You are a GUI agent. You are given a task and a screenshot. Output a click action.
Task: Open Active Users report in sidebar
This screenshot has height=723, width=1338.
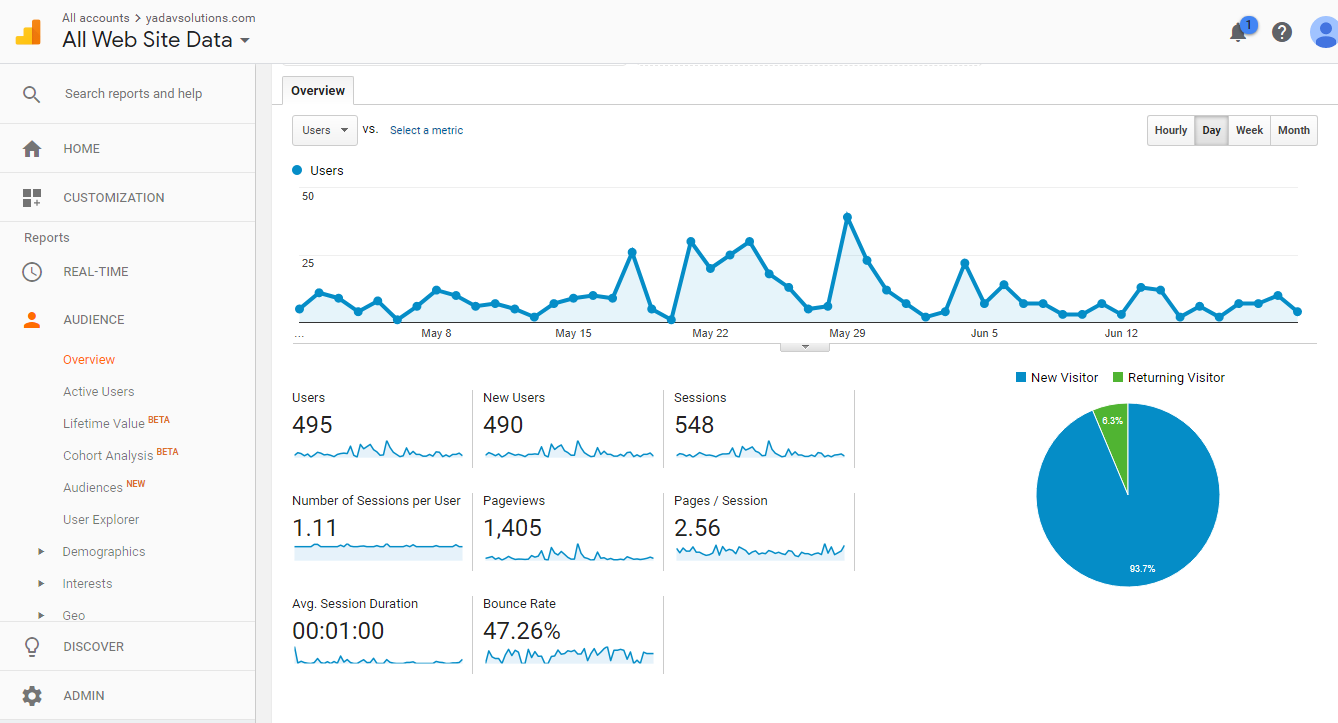click(x=98, y=392)
